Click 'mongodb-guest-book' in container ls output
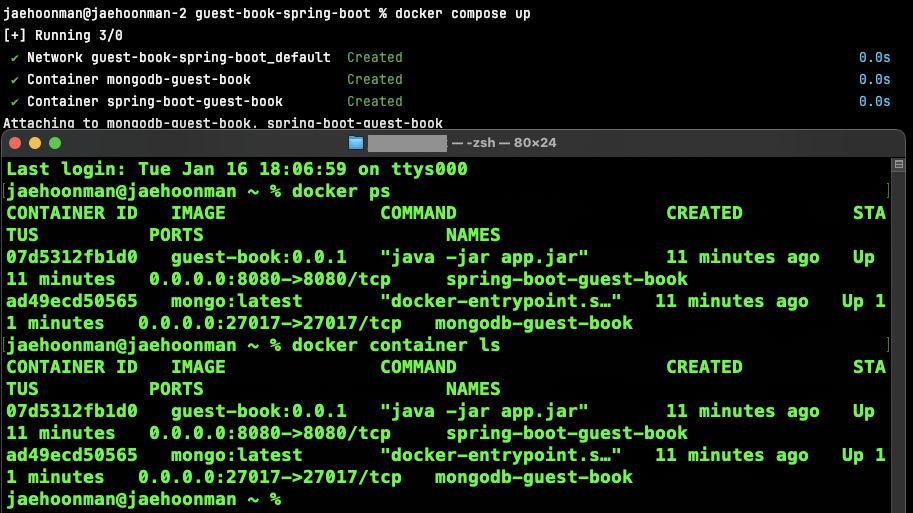 (533, 478)
